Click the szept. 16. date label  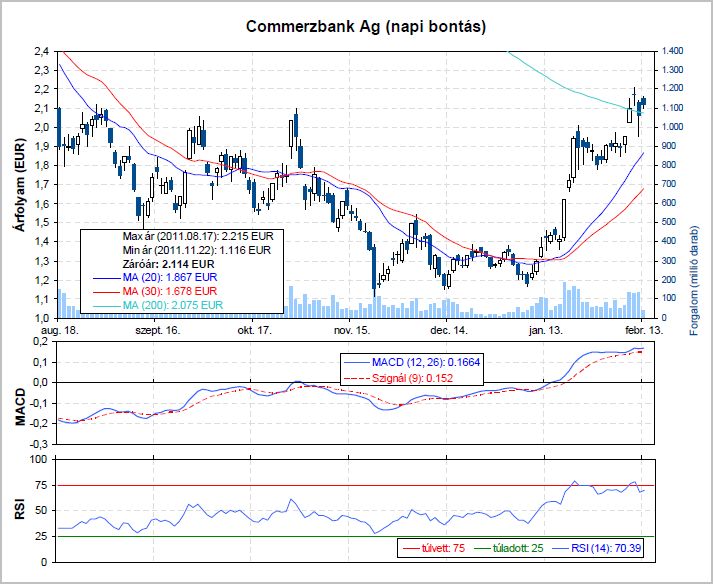(x=158, y=330)
